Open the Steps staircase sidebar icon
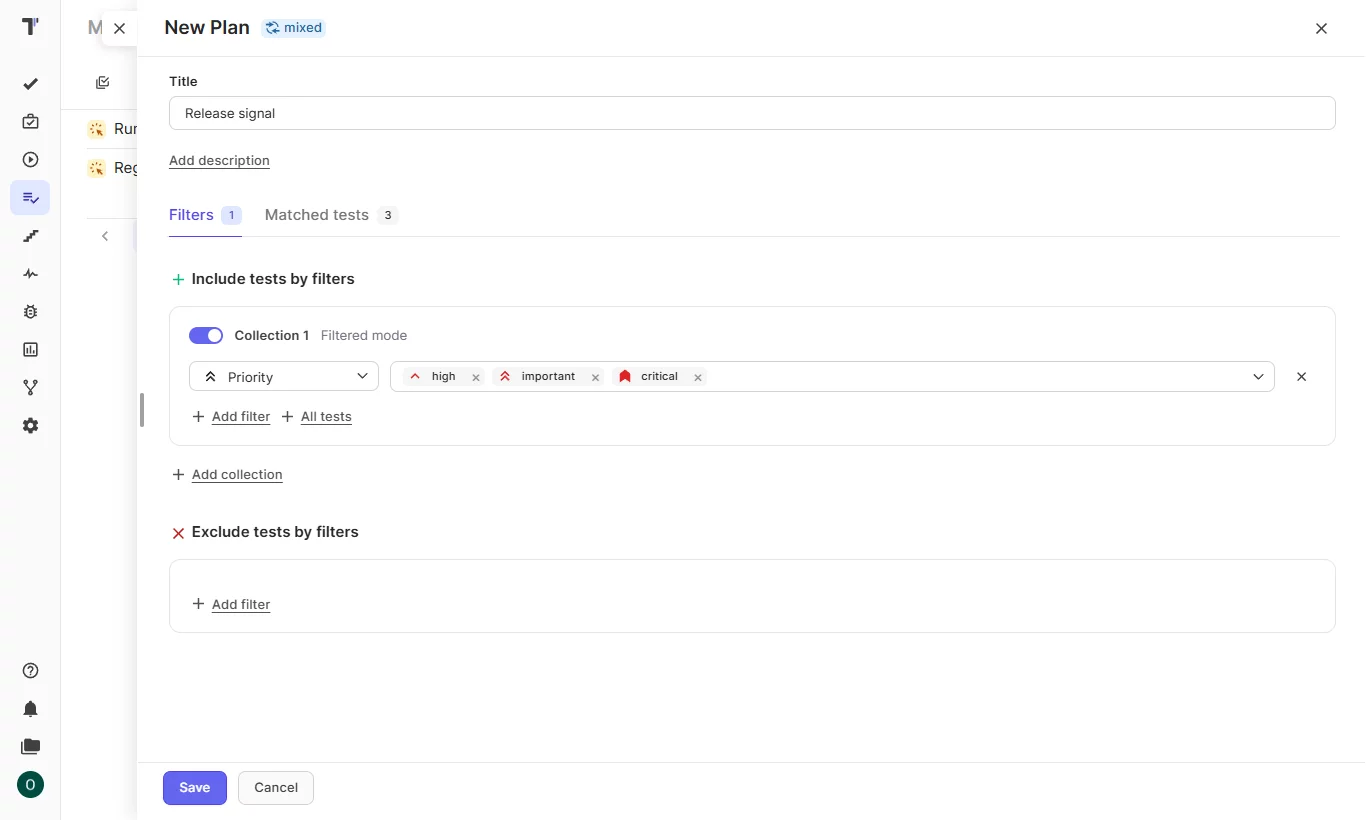 click(30, 236)
